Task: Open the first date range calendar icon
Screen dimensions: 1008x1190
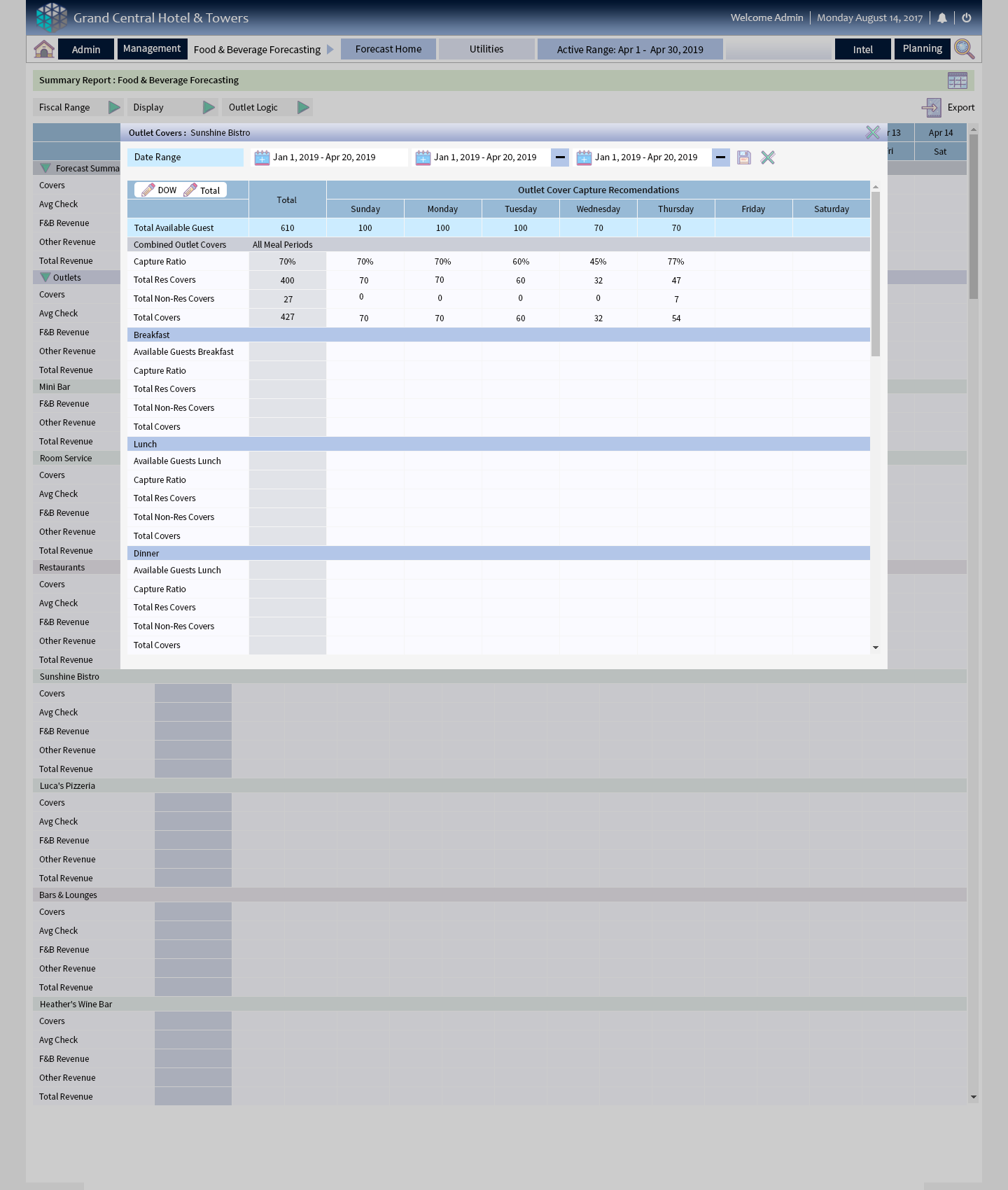Action: click(x=262, y=157)
